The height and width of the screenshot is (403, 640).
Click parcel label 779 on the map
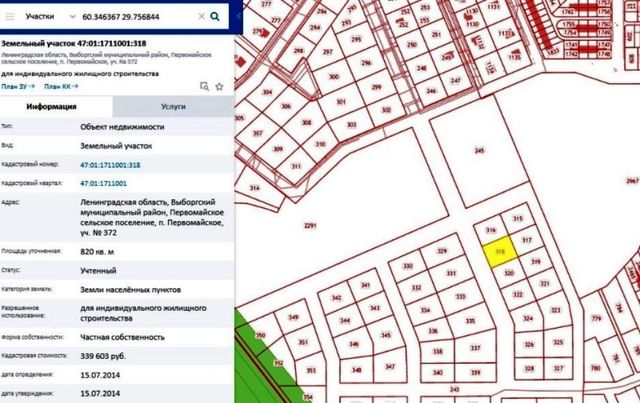[x=596, y=318]
